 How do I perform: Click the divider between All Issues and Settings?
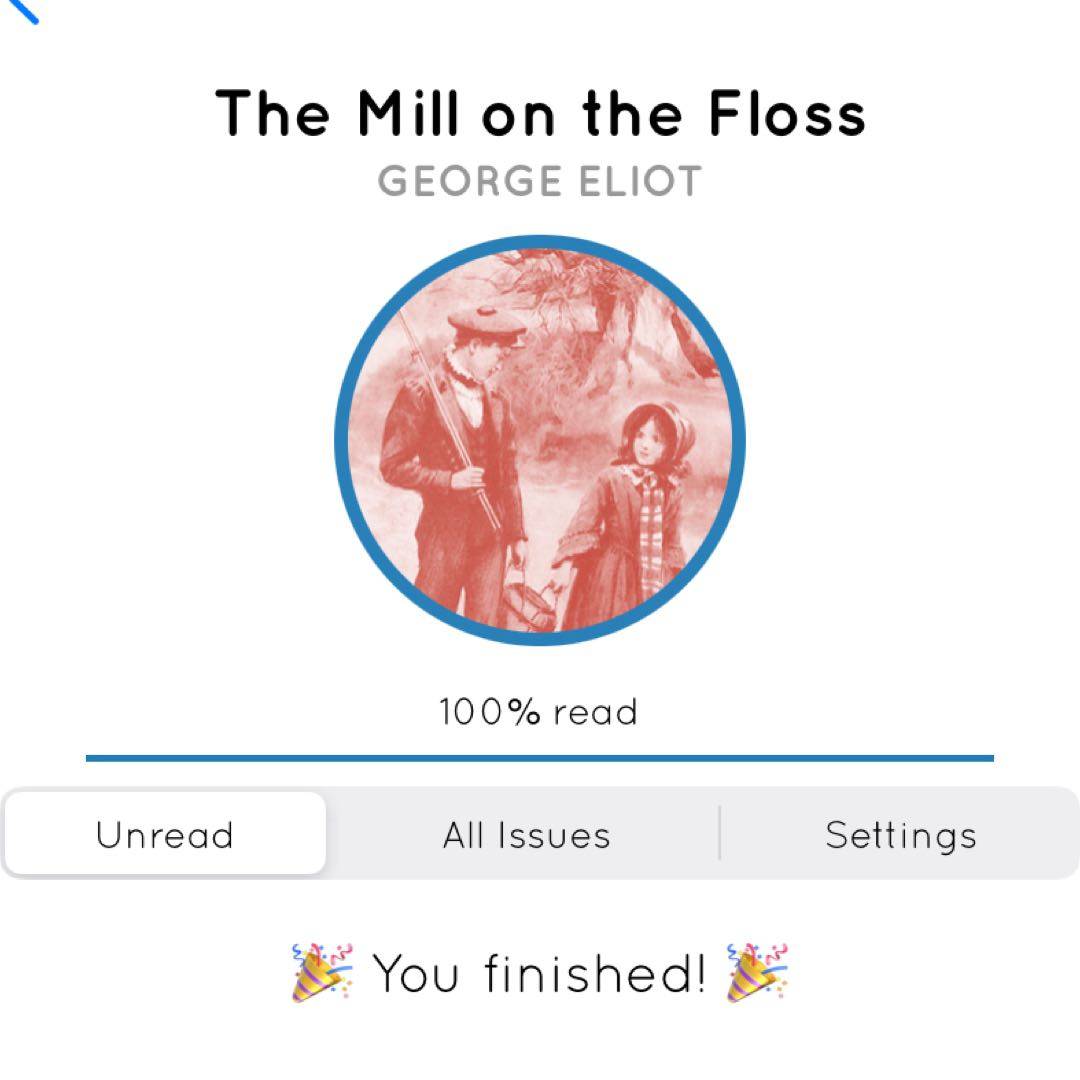coord(719,833)
